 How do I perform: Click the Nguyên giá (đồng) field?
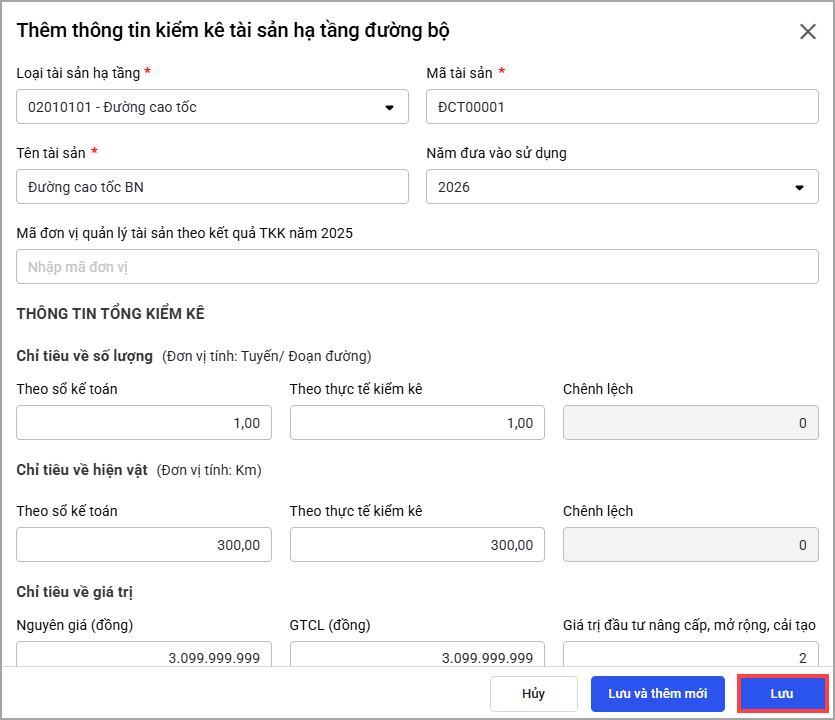(144, 656)
